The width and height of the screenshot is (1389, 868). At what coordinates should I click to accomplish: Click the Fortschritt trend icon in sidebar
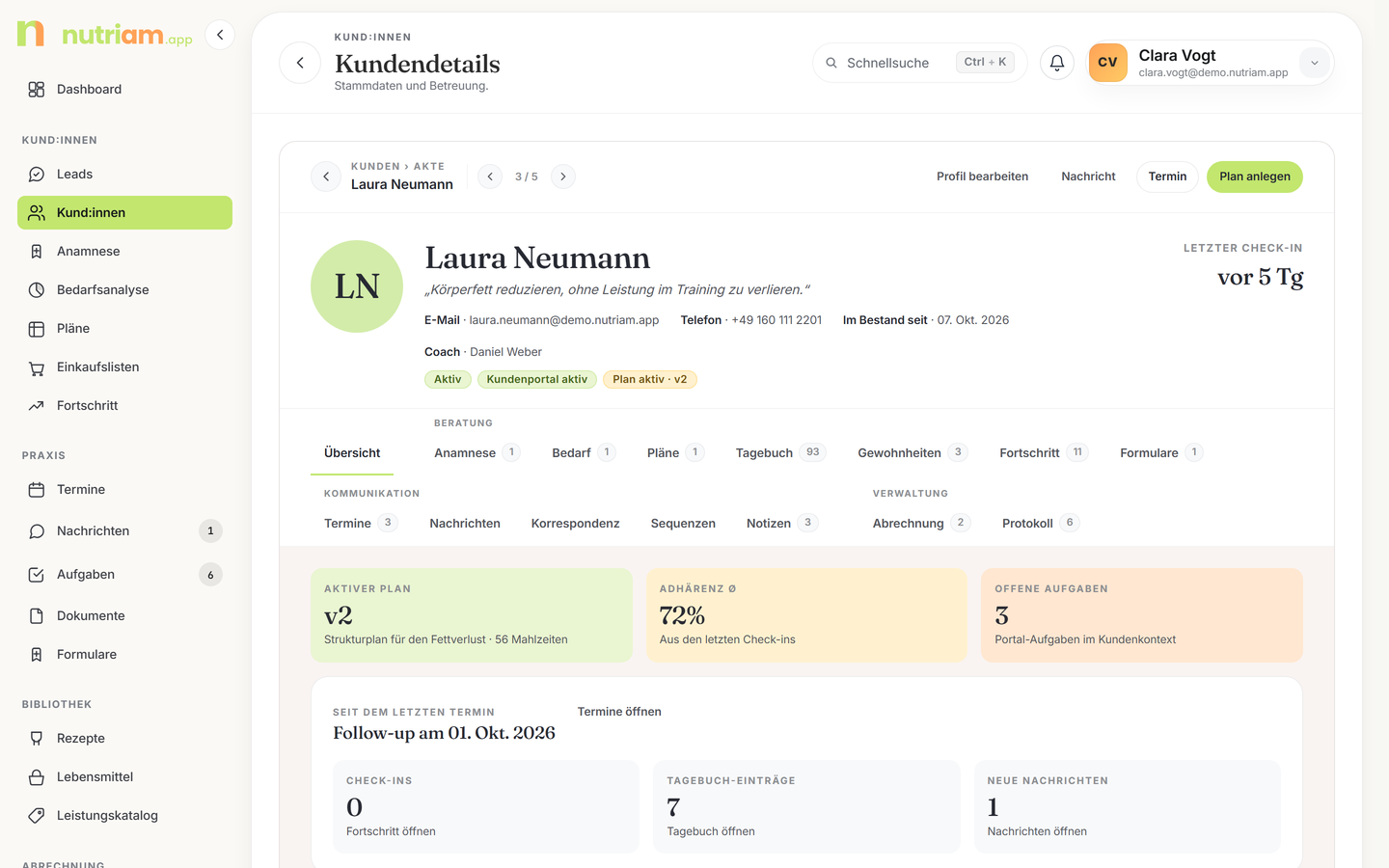[x=37, y=406]
